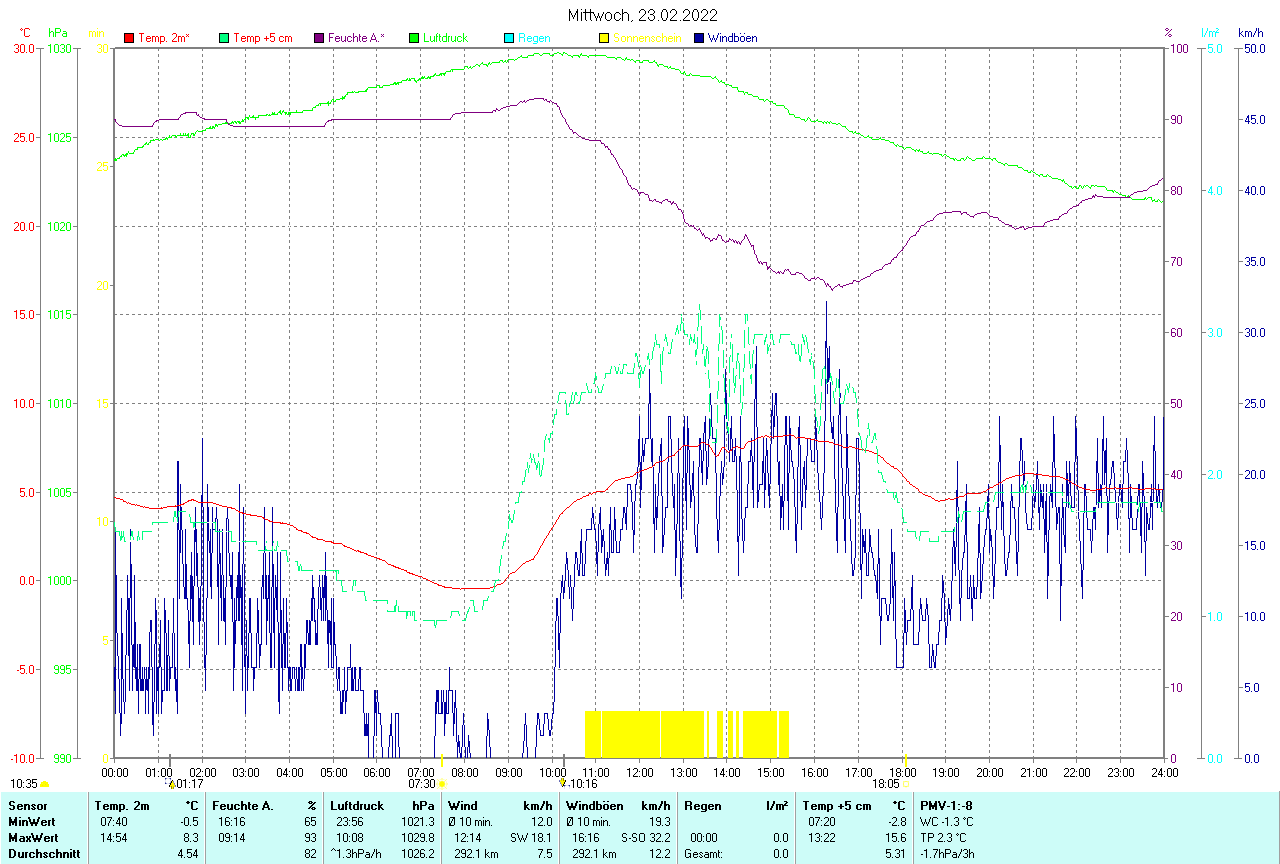Click the purple Feuchte A. legend swatch
The image size is (1280, 864).
click(319, 38)
